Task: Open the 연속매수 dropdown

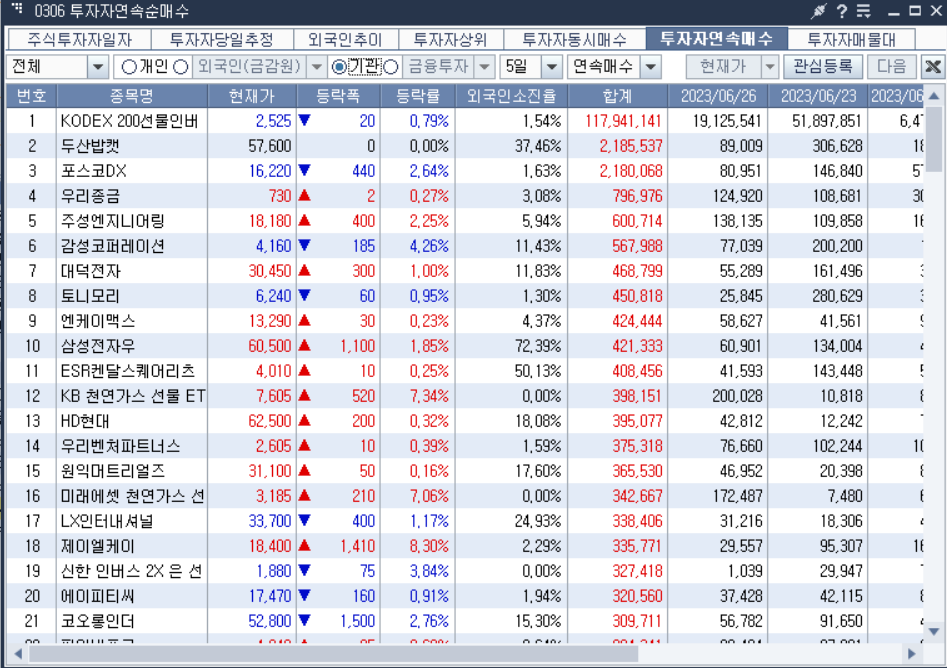Action: tap(650, 66)
